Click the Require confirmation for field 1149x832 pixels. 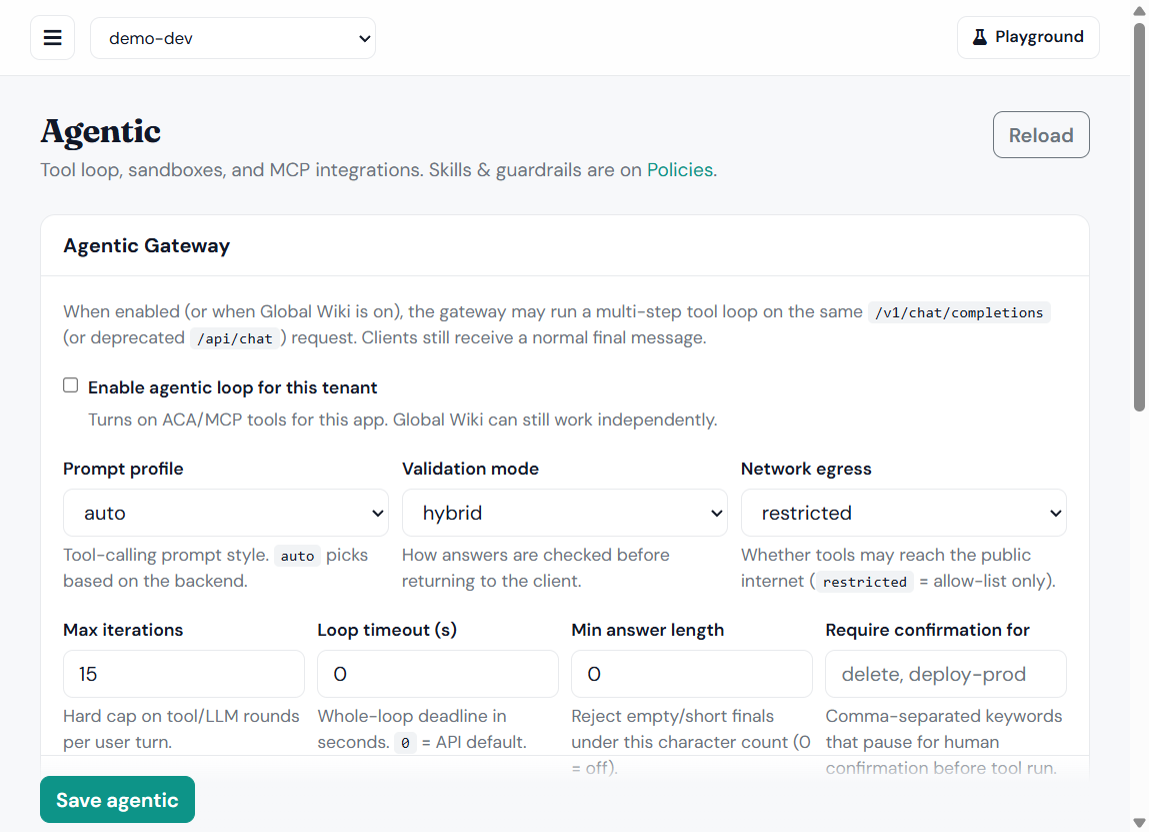(x=945, y=674)
